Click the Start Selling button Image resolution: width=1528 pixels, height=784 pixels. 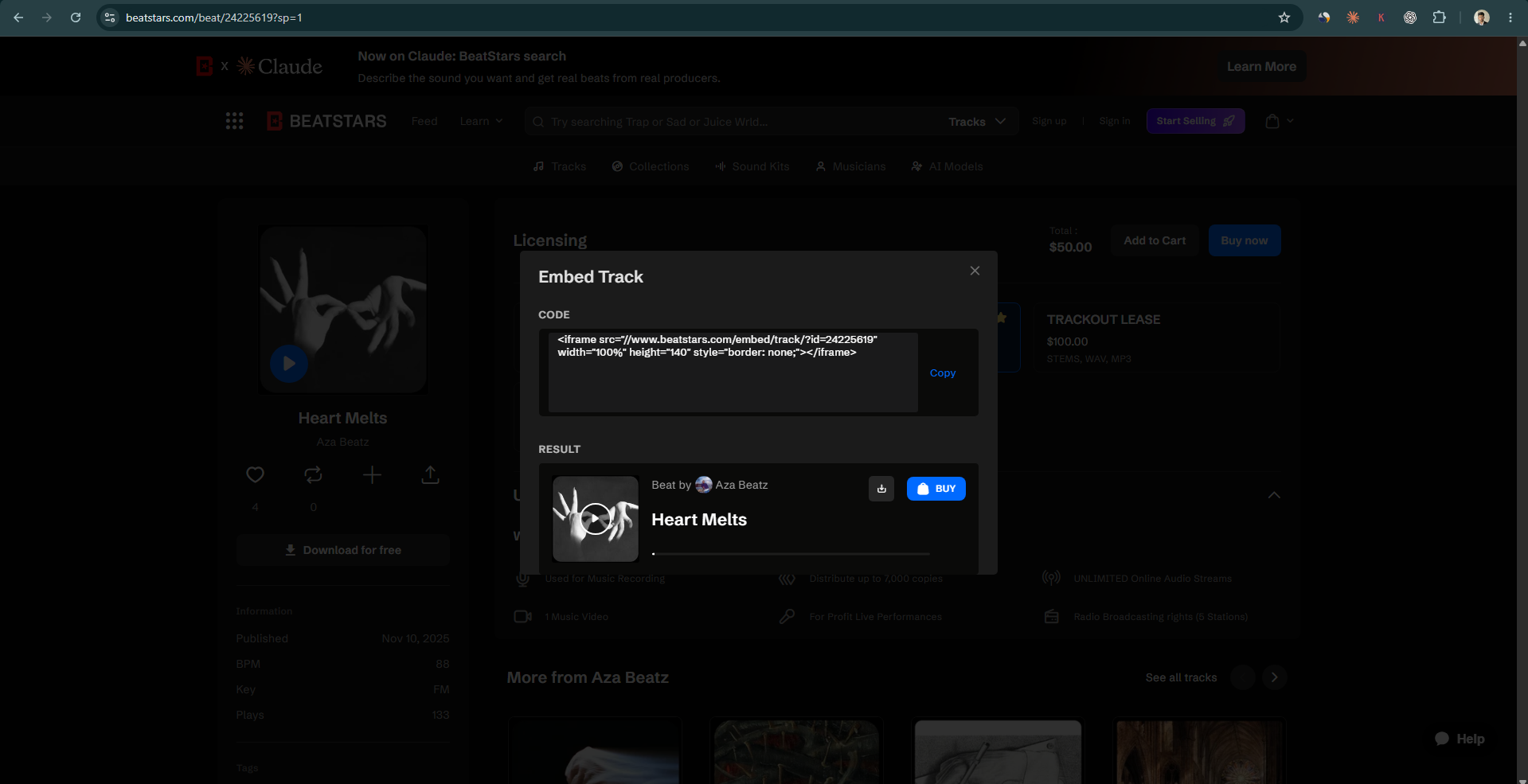pyautogui.click(x=1195, y=121)
